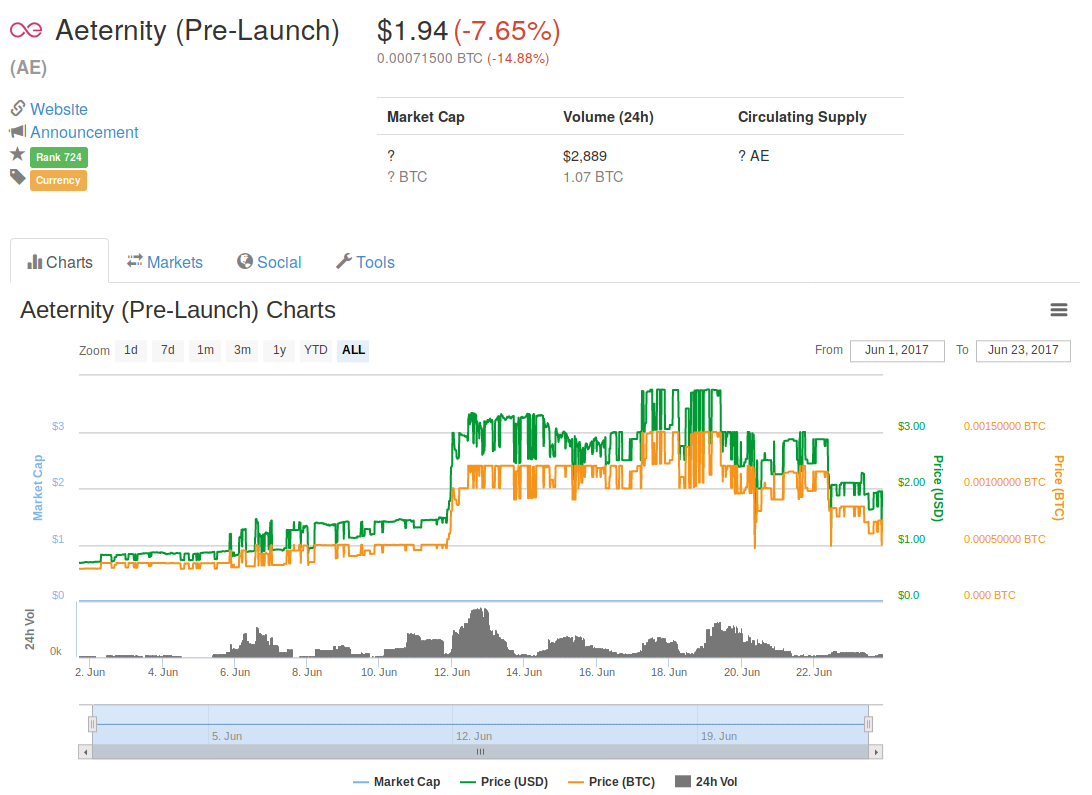Click the 19. Jun label in navigator
This screenshot has height=795, width=1092.
pos(719,736)
